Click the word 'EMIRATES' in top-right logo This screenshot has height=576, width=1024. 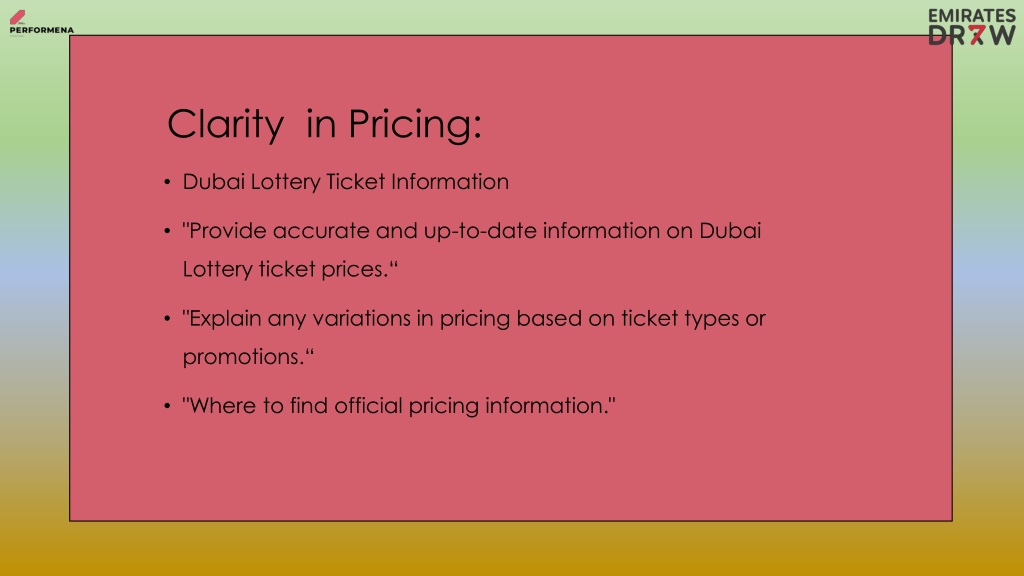[x=972, y=16]
